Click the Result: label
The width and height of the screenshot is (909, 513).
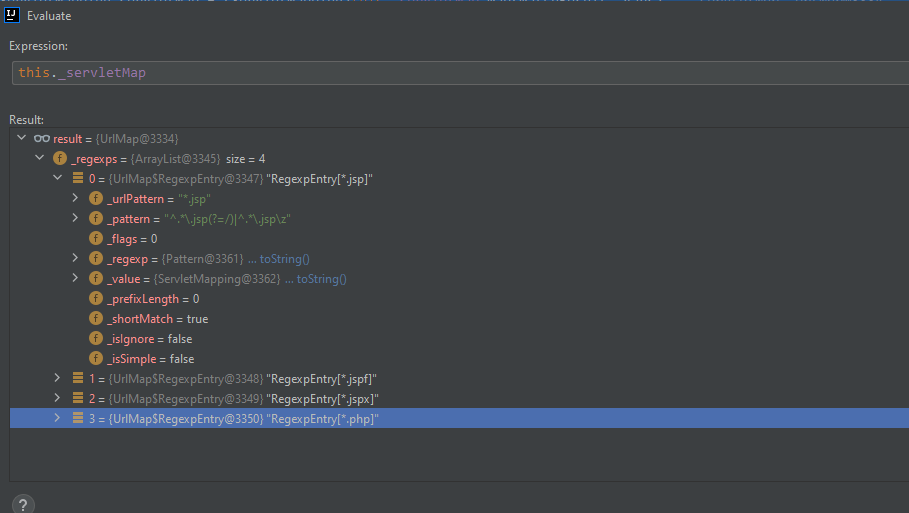pos(26,120)
